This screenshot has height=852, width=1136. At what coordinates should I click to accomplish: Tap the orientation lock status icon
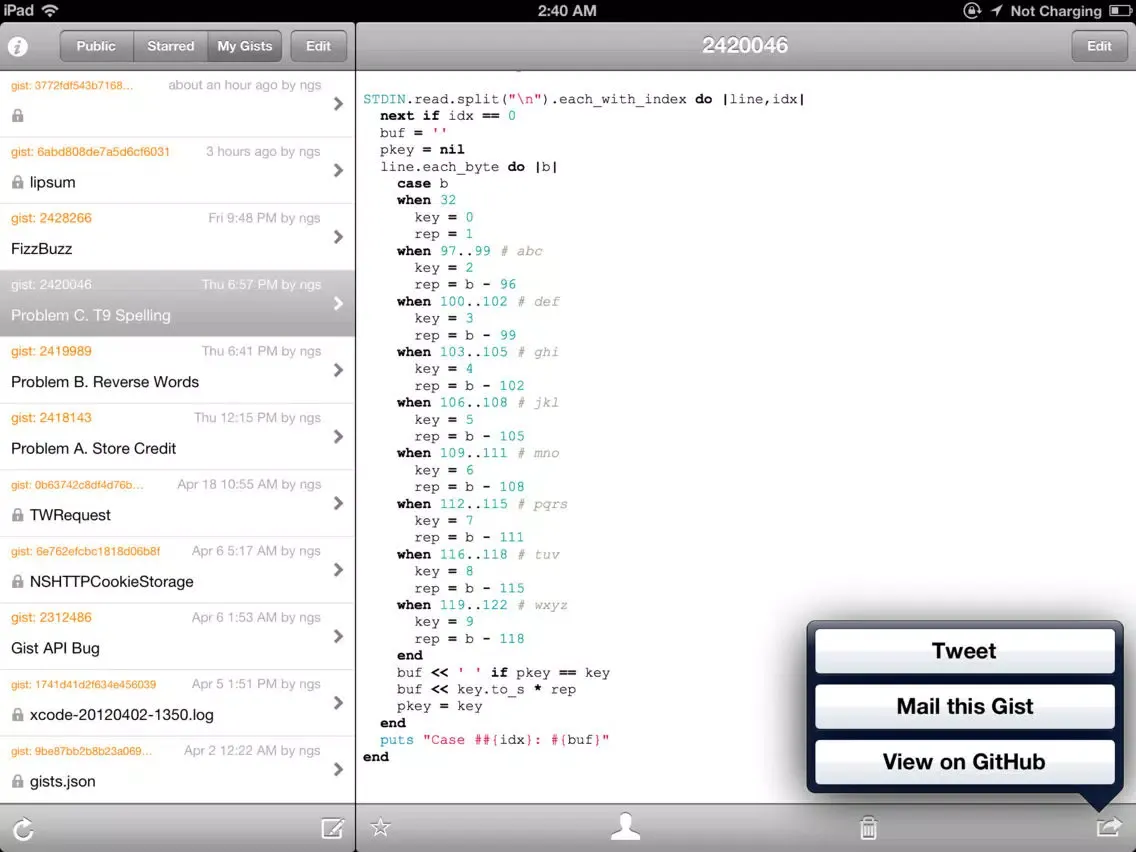[972, 10]
